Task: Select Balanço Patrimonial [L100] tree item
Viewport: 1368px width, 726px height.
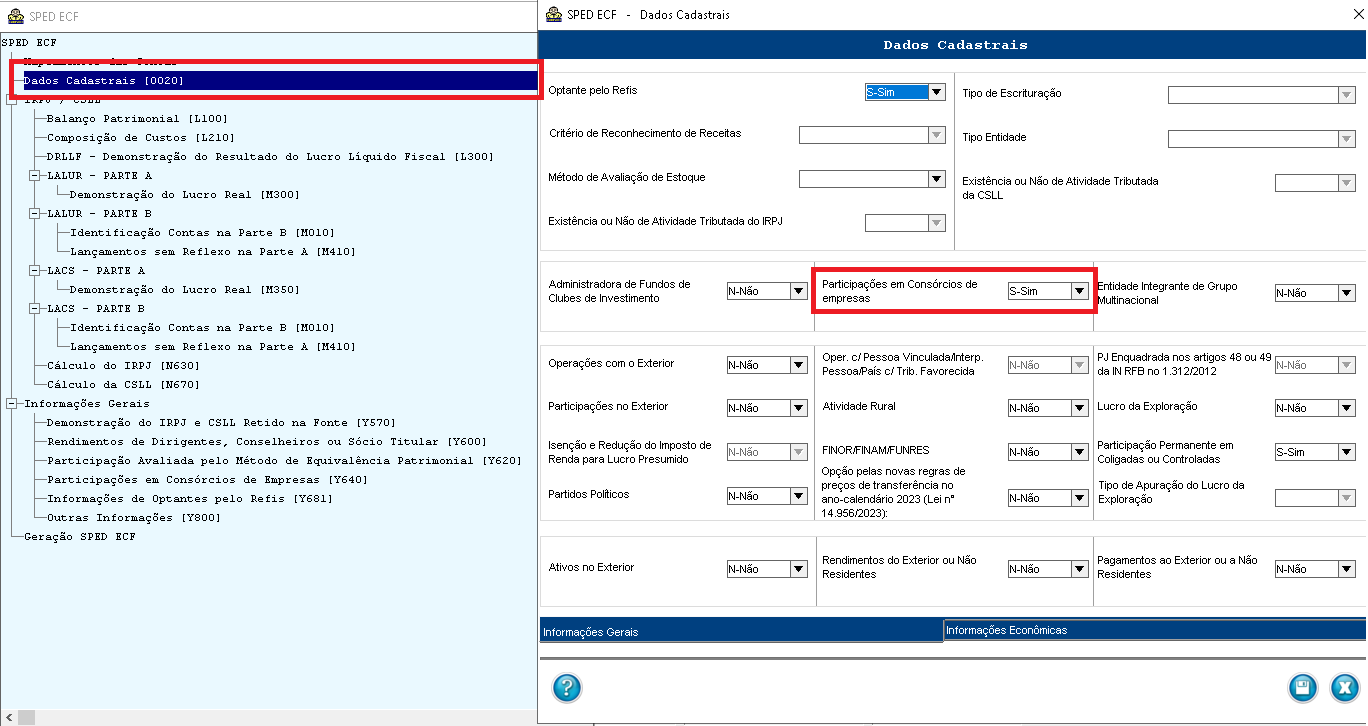Action: 137,118
